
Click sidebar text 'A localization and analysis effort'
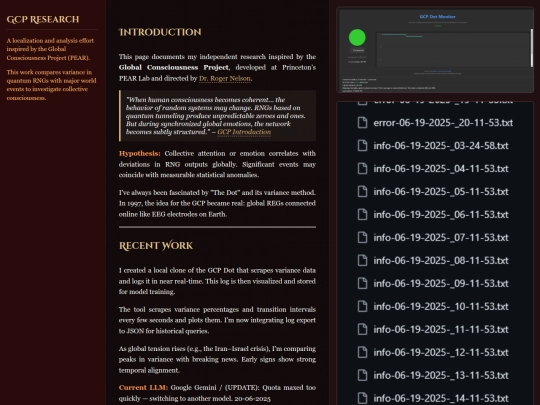click(50, 49)
